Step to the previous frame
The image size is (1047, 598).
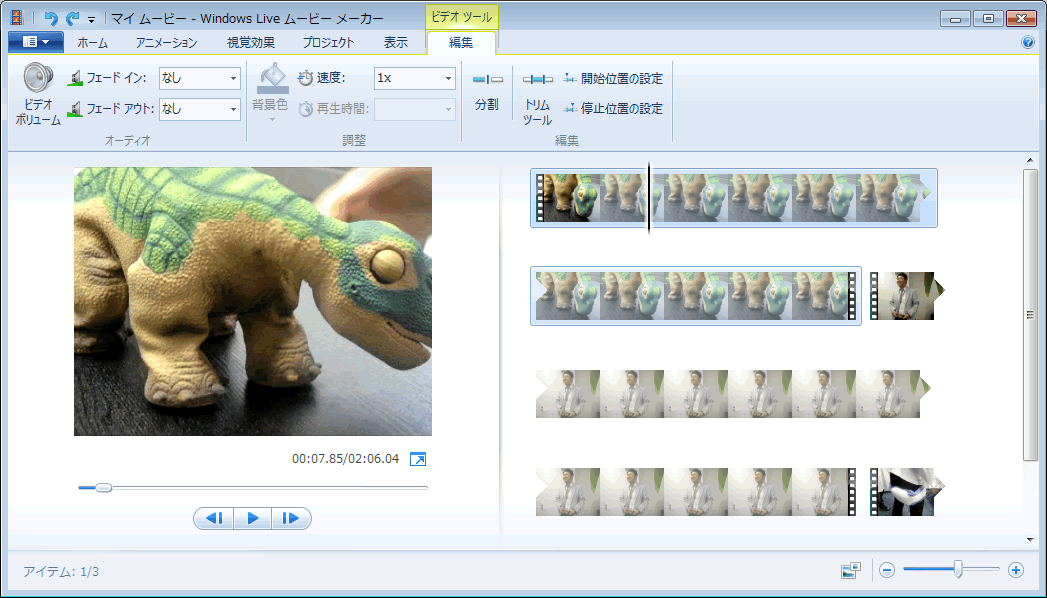213,518
